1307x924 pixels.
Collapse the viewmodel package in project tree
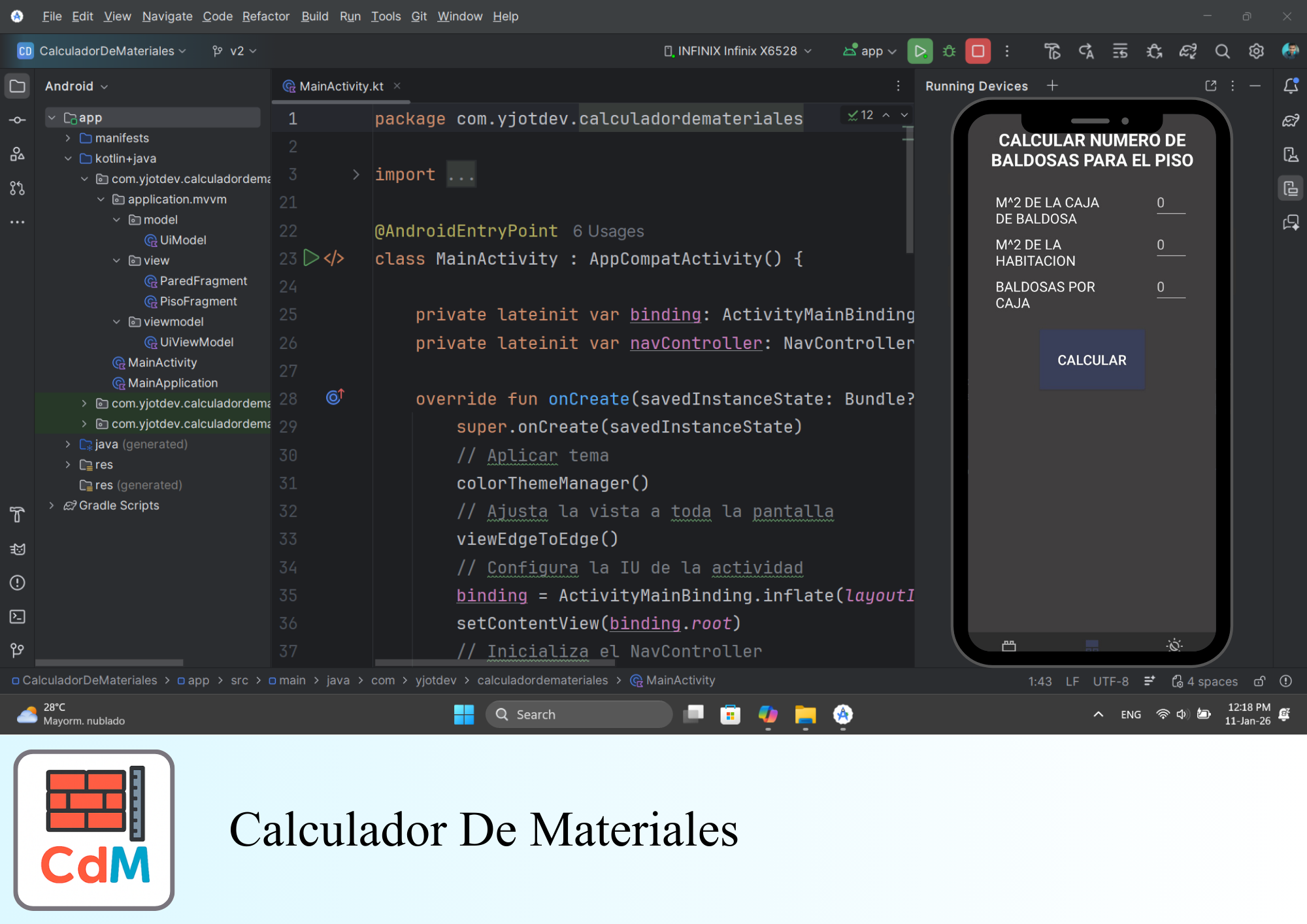(x=117, y=322)
